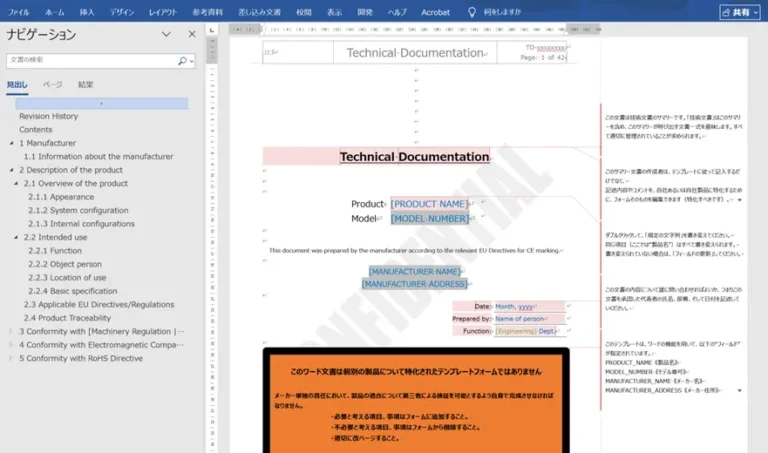Jump to 2.2.1 Function
The width and height of the screenshot is (768, 453).
point(55,251)
